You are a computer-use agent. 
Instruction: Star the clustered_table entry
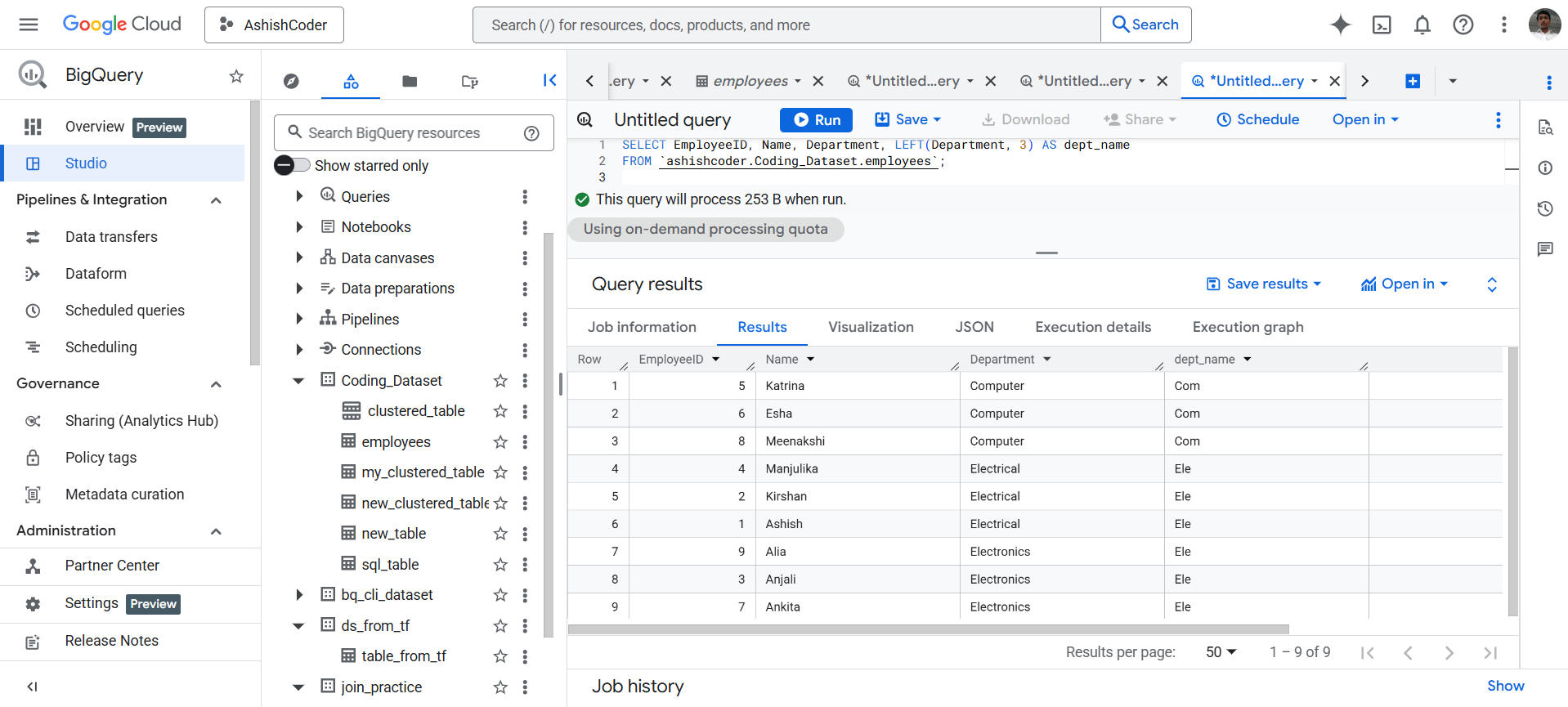point(500,411)
